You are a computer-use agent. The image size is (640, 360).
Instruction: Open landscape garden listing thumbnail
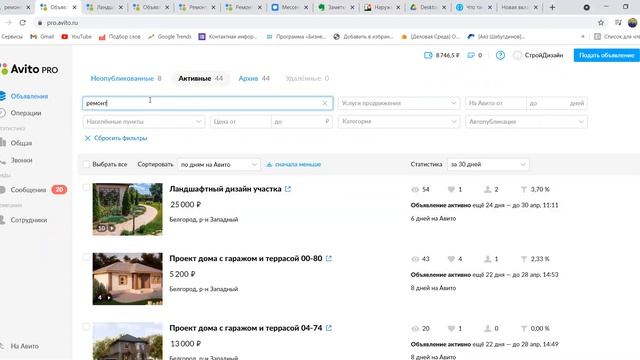click(x=127, y=209)
